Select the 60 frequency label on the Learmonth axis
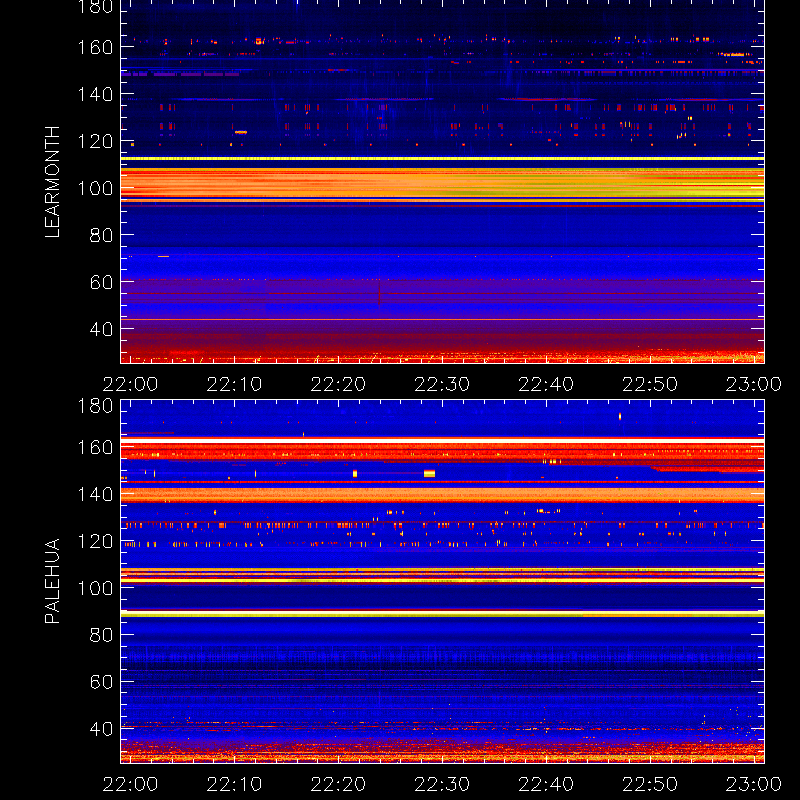 (102, 282)
